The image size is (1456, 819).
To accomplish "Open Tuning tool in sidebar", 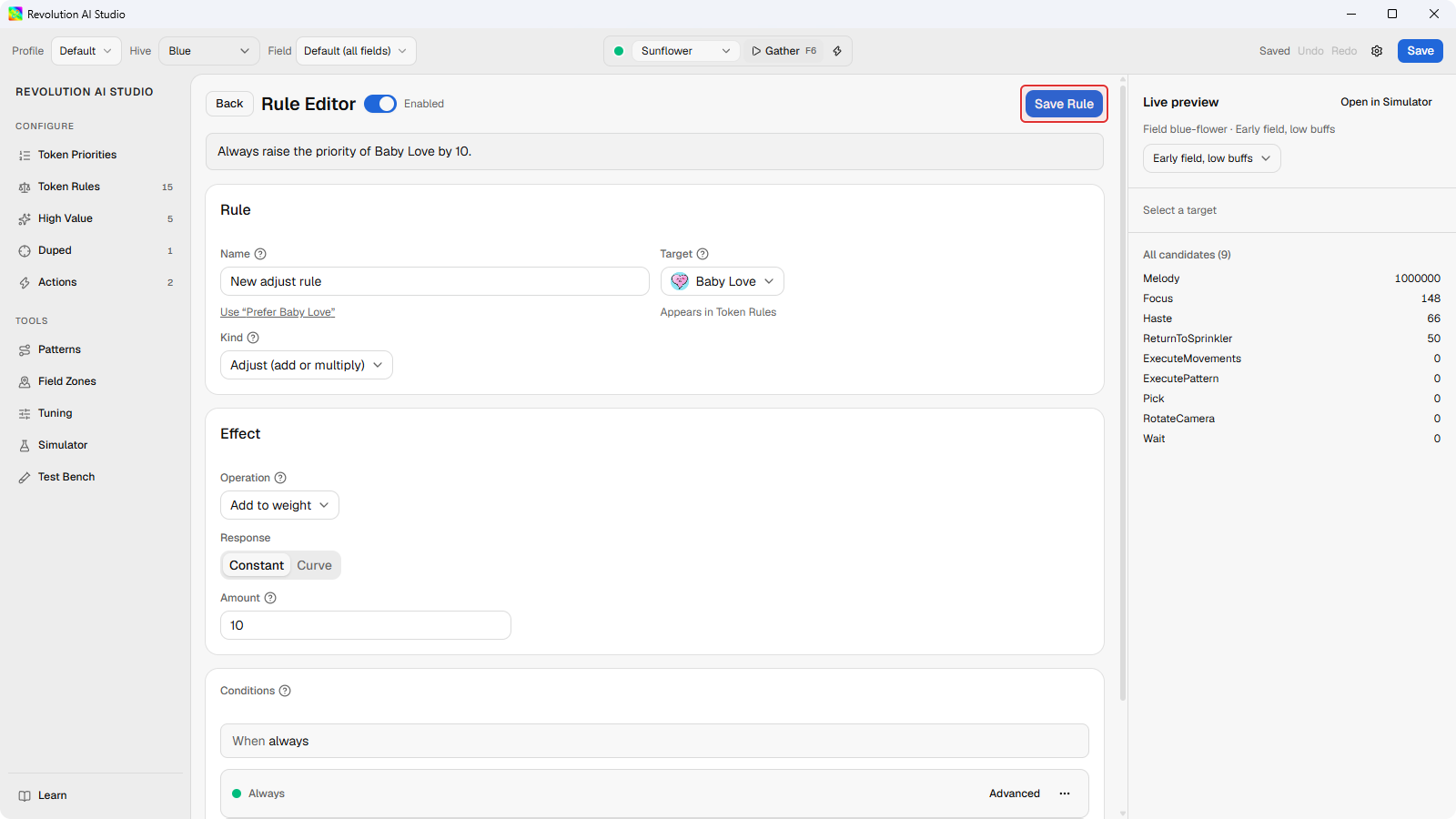I will pos(96,413).
